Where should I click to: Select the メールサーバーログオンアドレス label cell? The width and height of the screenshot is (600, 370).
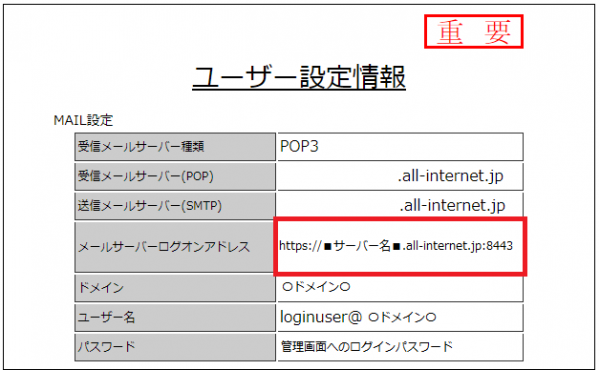pyautogui.click(x=175, y=247)
